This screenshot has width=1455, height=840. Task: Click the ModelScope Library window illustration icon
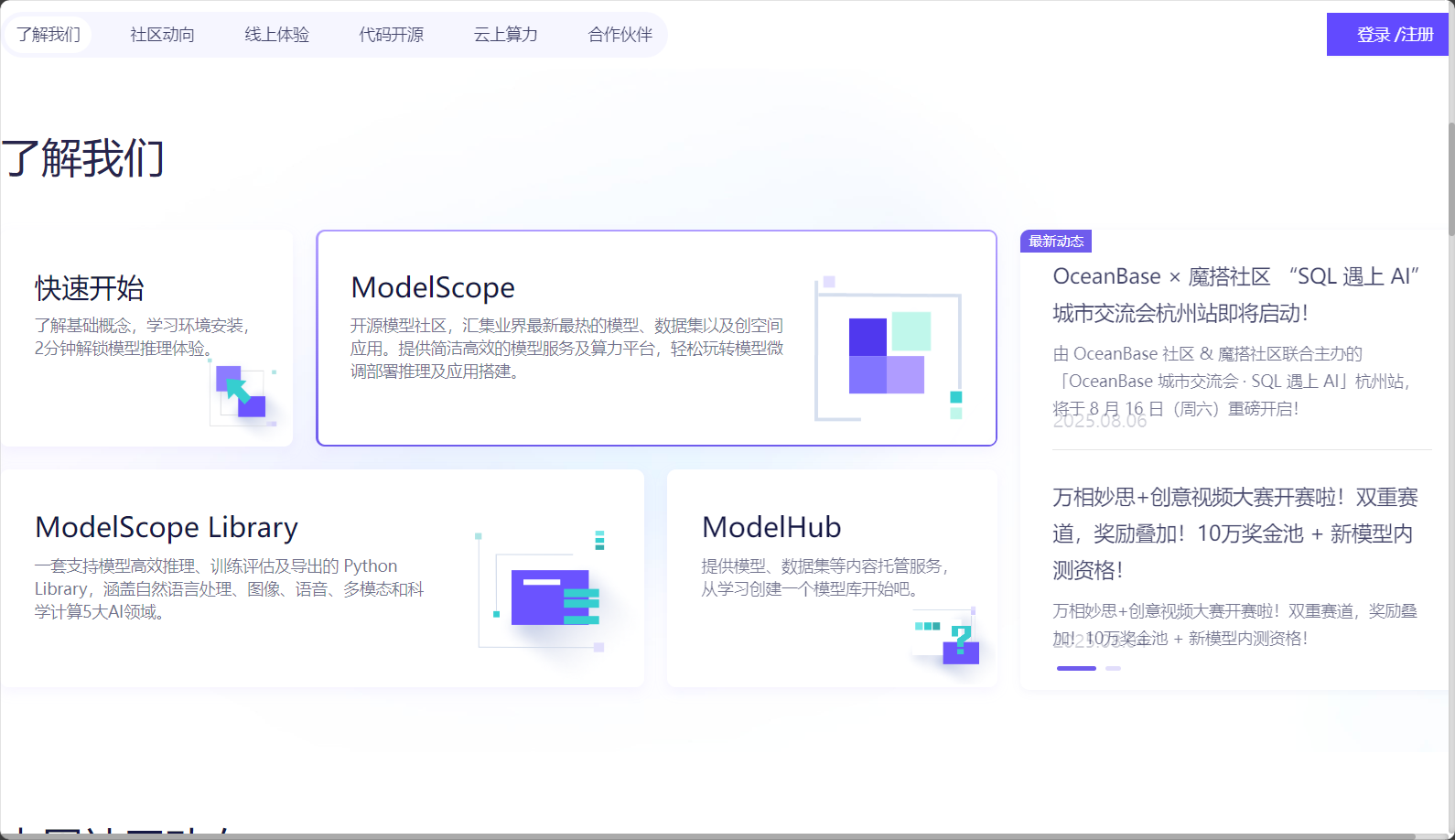pos(541,591)
